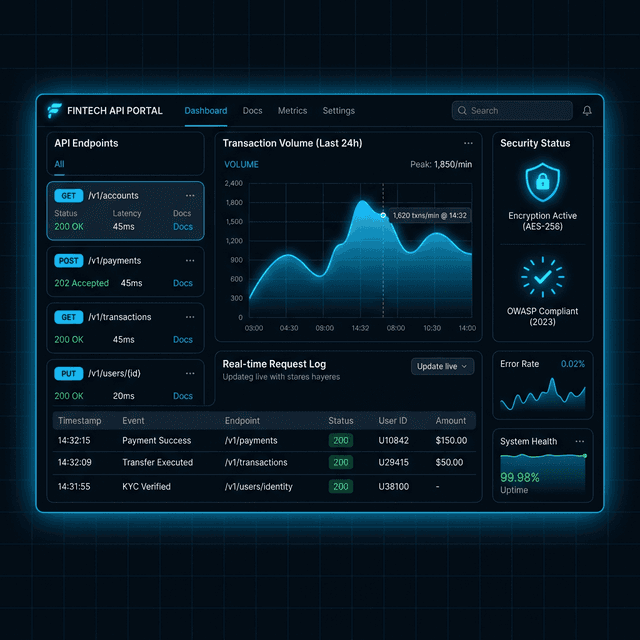This screenshot has width=640, height=640.
Task: Open the Transaction Volume panel options menu
Action: coord(468,143)
